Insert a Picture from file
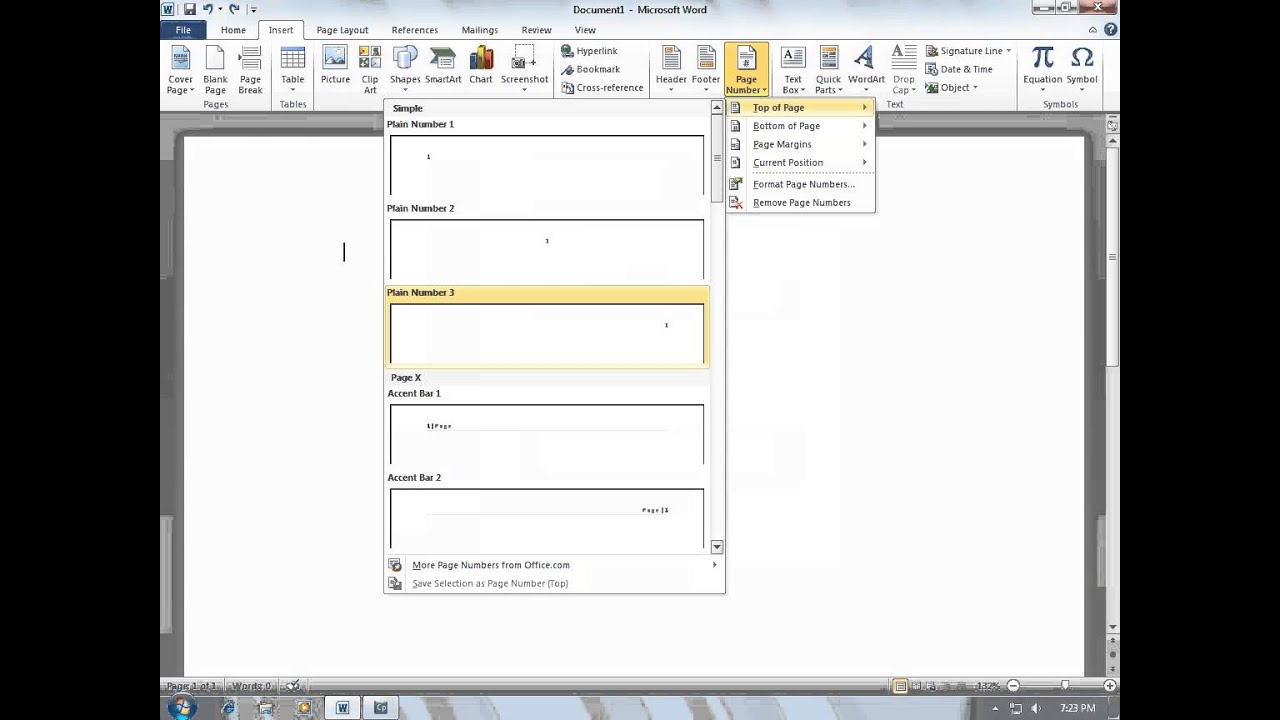1280x720 pixels. [x=335, y=66]
